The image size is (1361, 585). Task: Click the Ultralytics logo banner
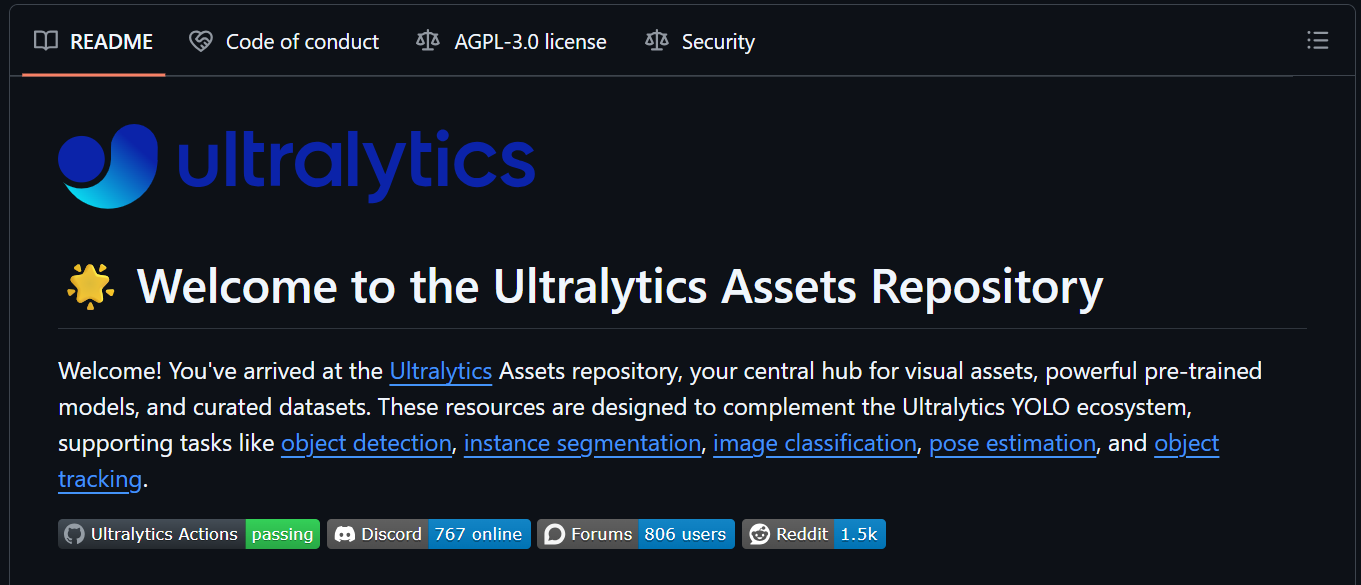pos(297,166)
